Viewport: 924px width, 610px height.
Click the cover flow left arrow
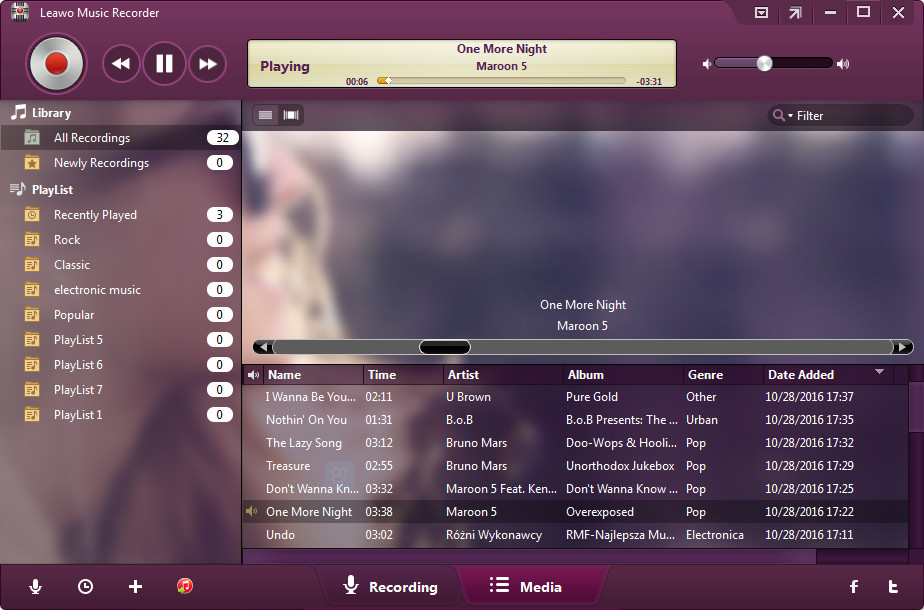point(263,347)
